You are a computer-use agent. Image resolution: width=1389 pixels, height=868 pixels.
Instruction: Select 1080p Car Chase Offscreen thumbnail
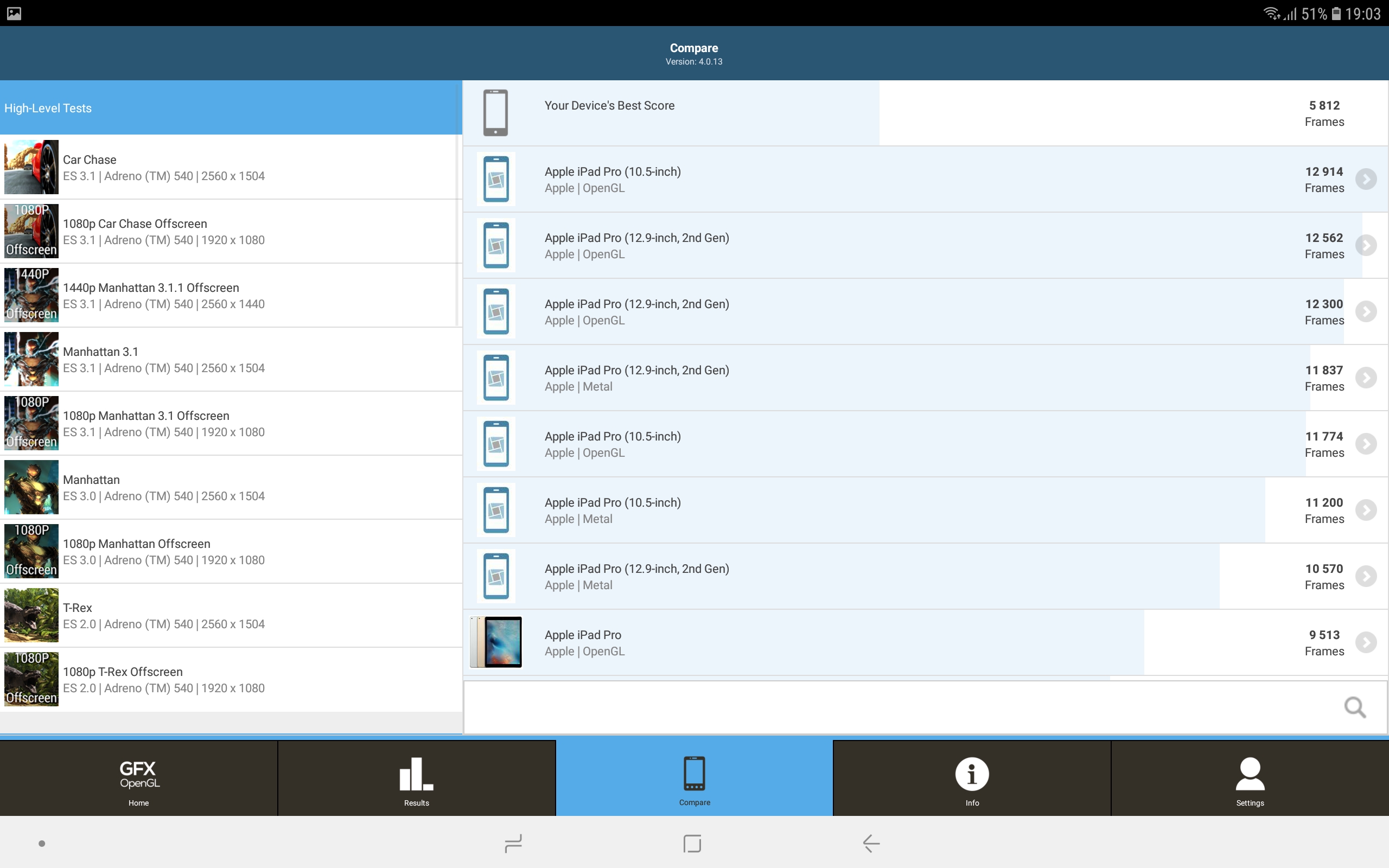(31, 231)
